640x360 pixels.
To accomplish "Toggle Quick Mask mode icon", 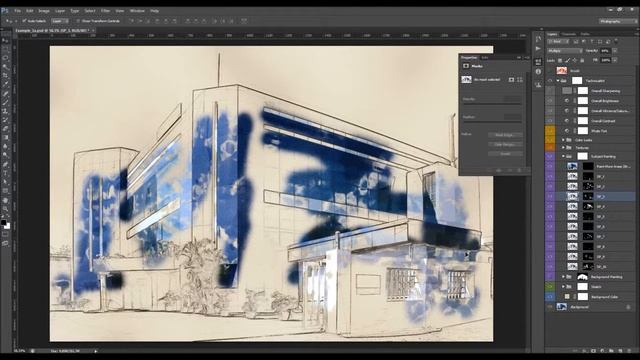I will pyautogui.click(x=5, y=235).
